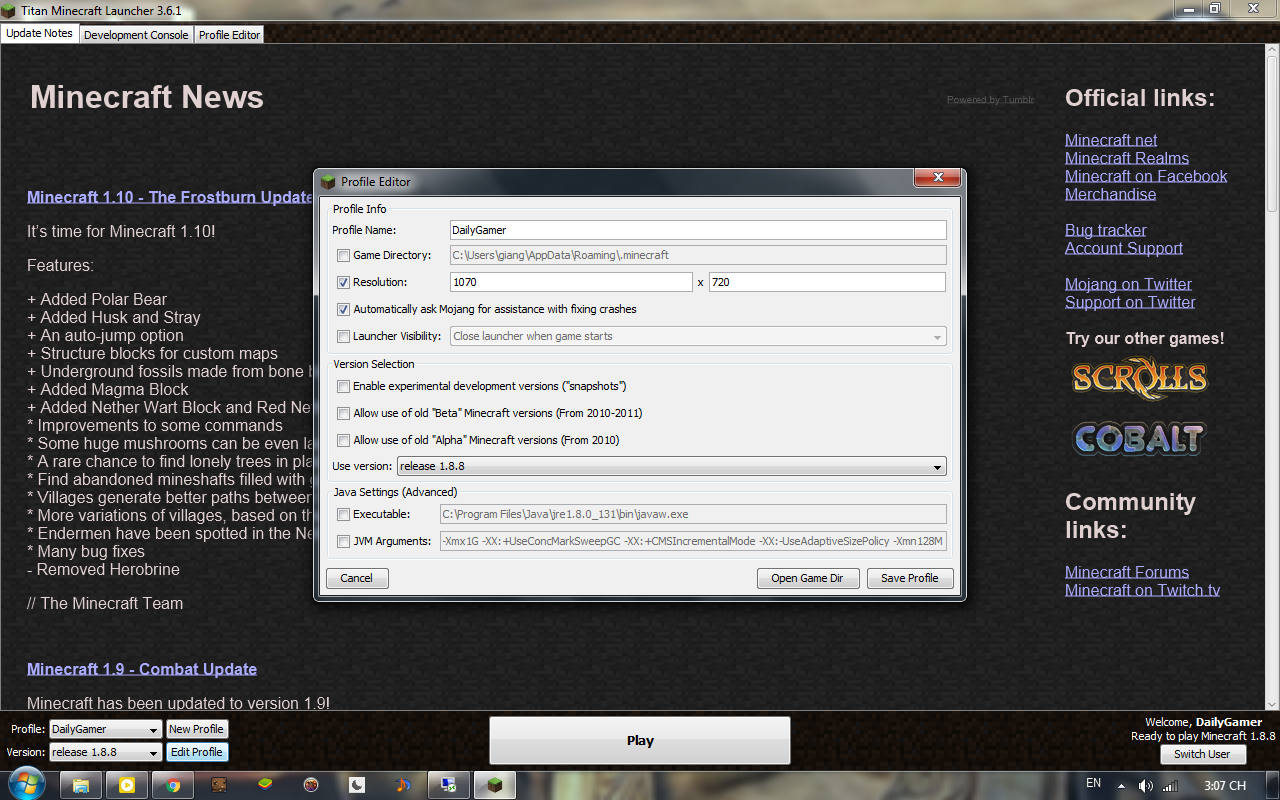The height and width of the screenshot is (800, 1280).
Task: Enable the JVM Arguments checkbox
Action: click(x=344, y=542)
